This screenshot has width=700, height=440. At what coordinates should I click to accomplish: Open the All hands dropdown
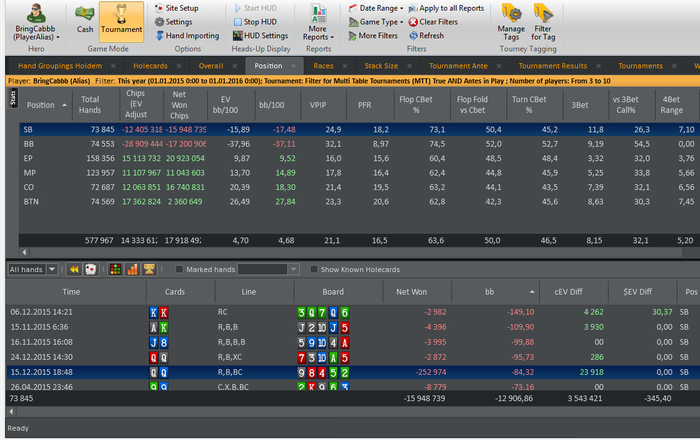[33, 269]
